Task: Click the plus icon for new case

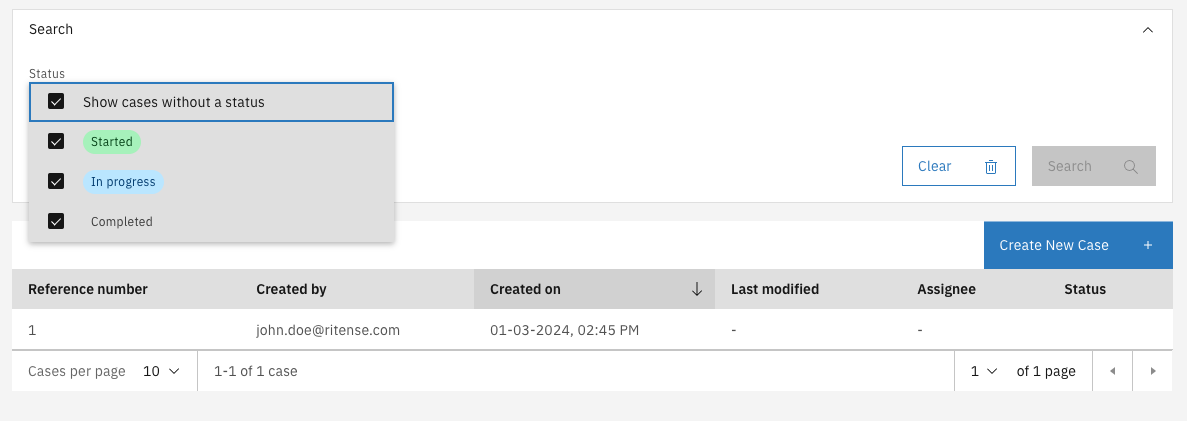Action: (1148, 245)
